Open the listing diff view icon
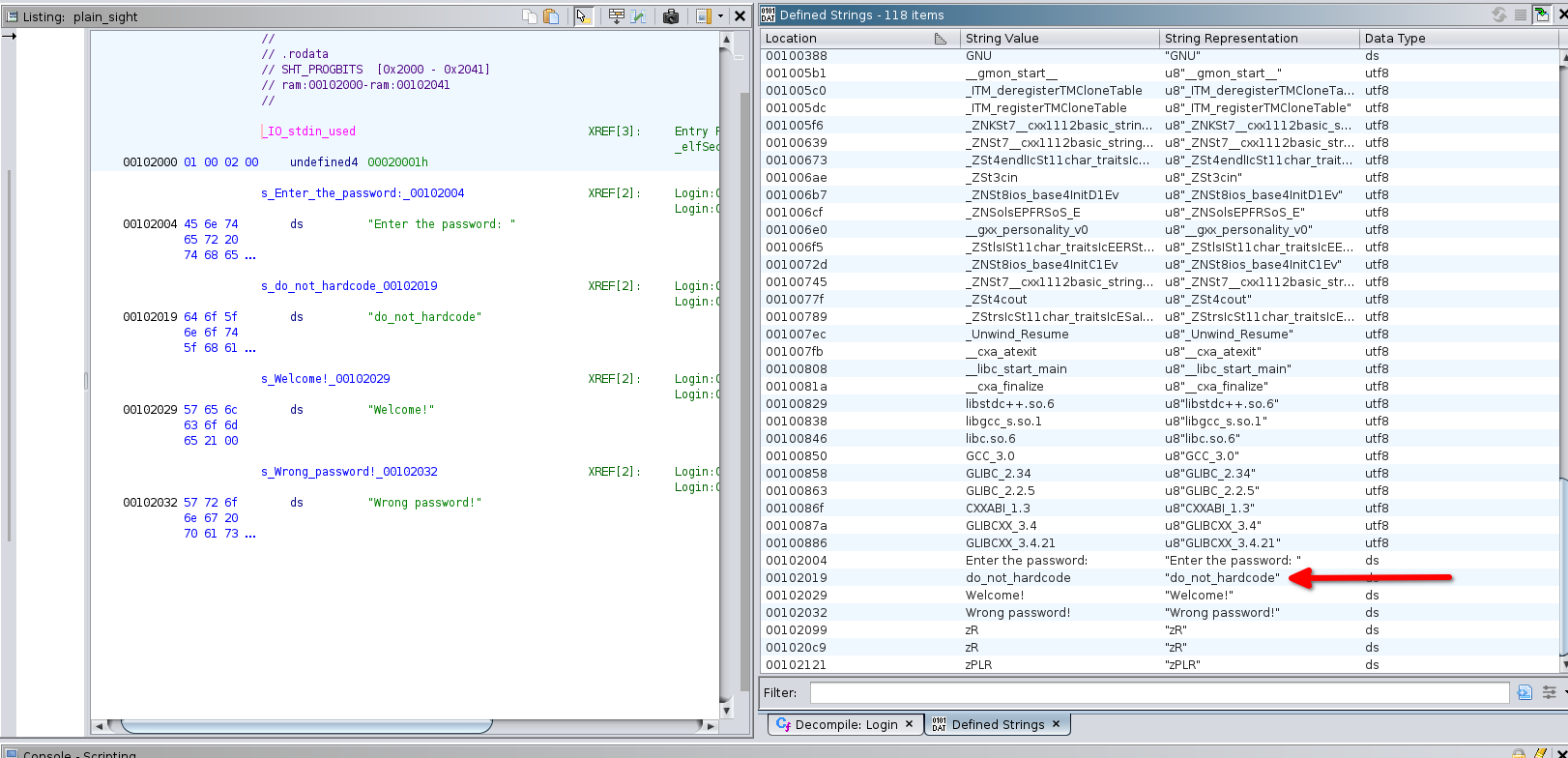Image resolution: width=1568 pixels, height=758 pixels. click(x=638, y=15)
